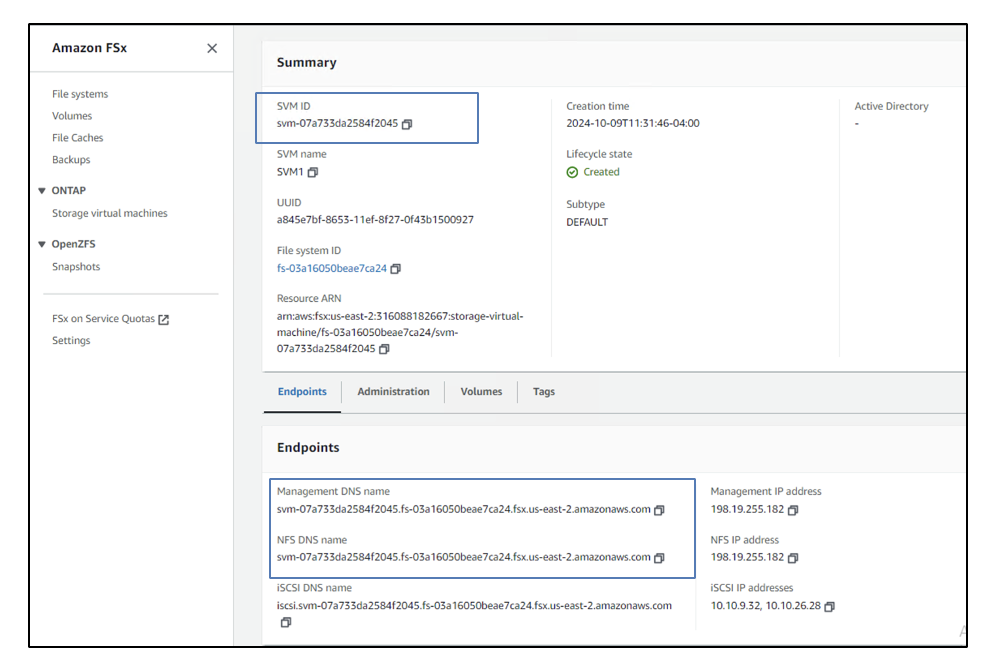Select the Tags tab

[x=544, y=392]
